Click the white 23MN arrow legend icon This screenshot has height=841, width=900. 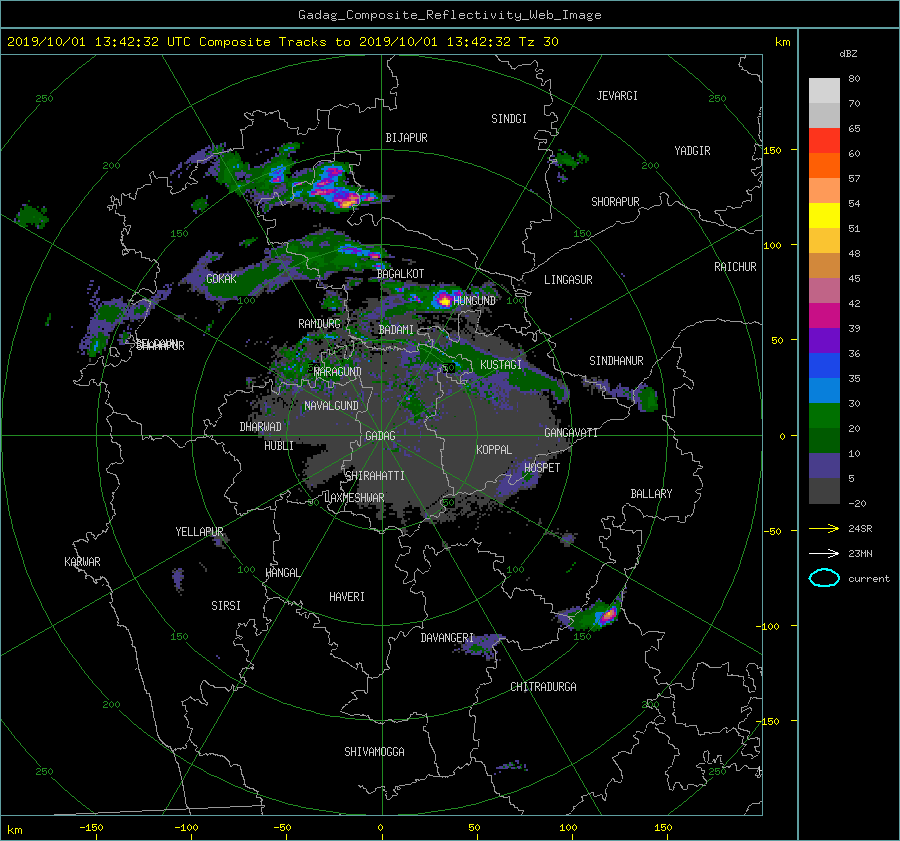pyautogui.click(x=824, y=553)
